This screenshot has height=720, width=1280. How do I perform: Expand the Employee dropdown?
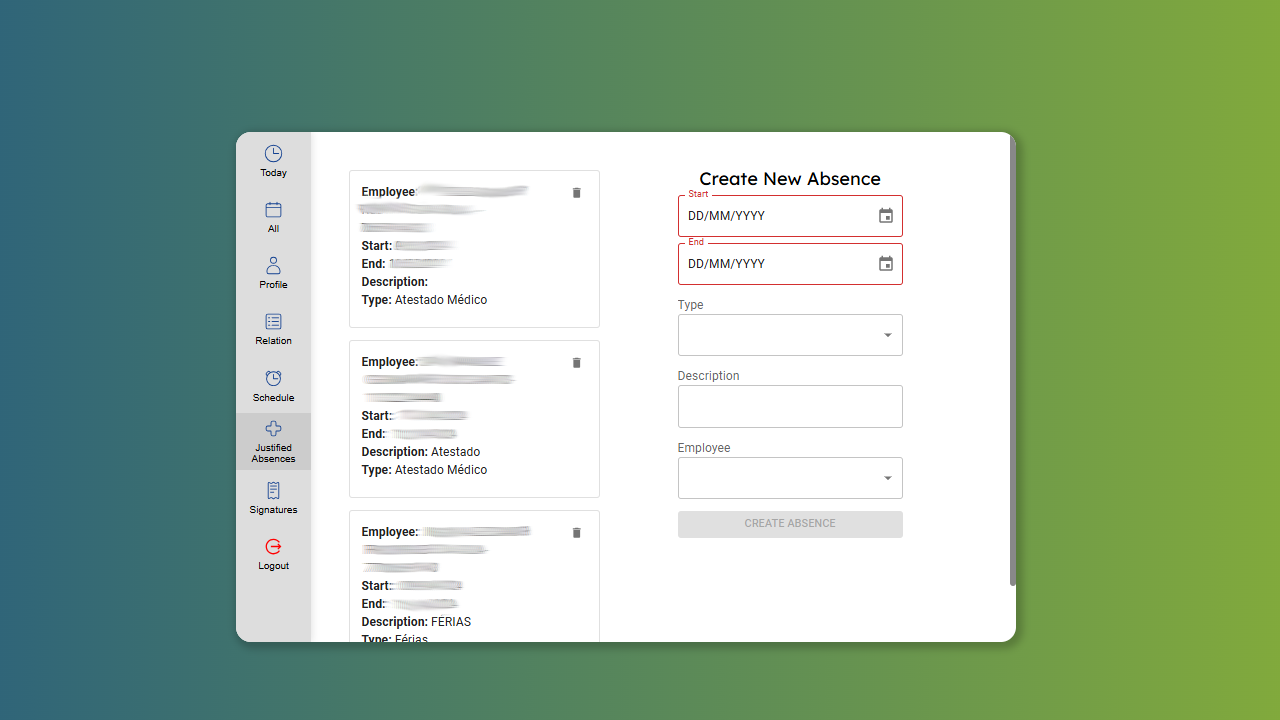tap(887, 479)
